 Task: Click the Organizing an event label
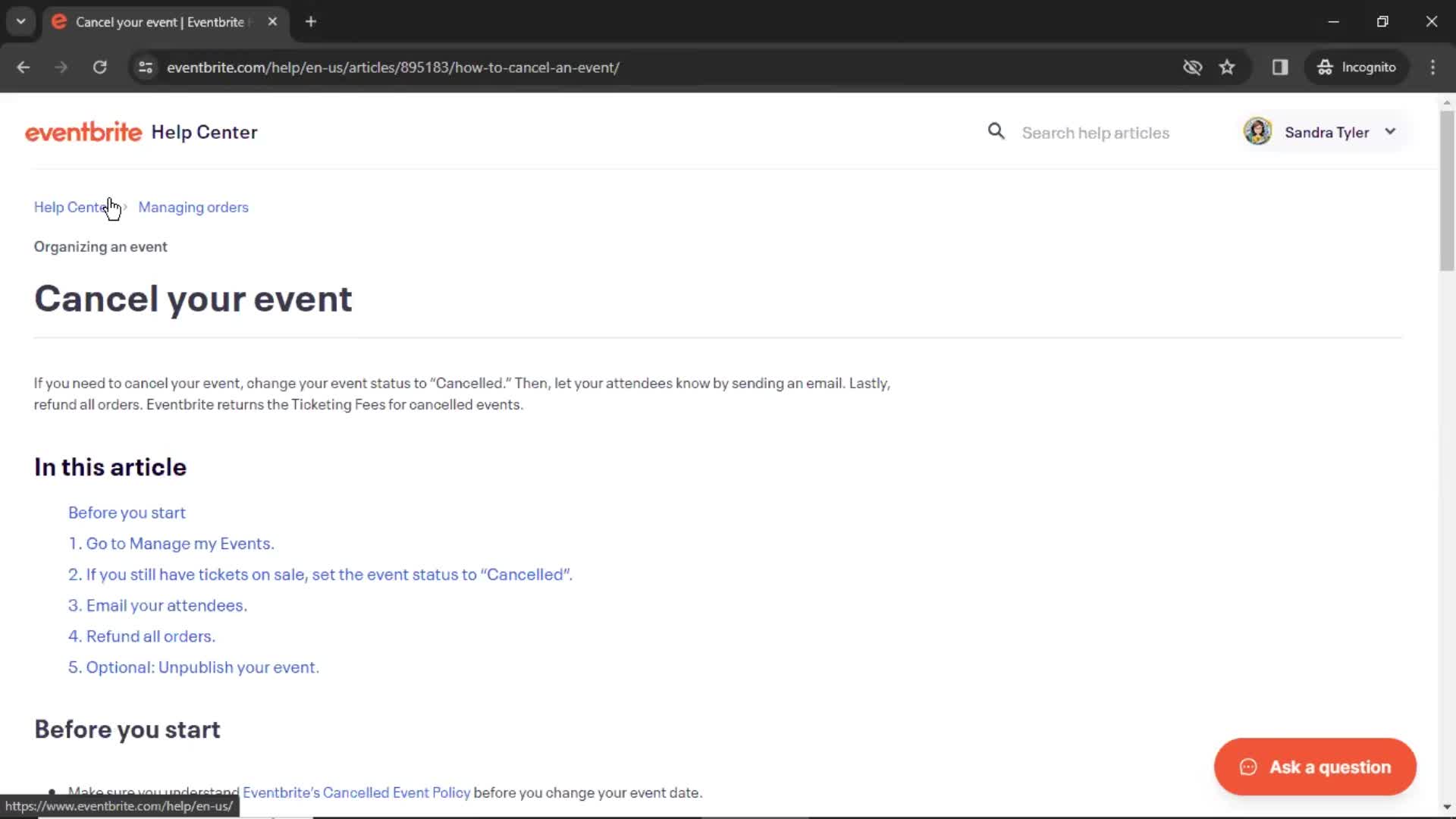coord(100,247)
